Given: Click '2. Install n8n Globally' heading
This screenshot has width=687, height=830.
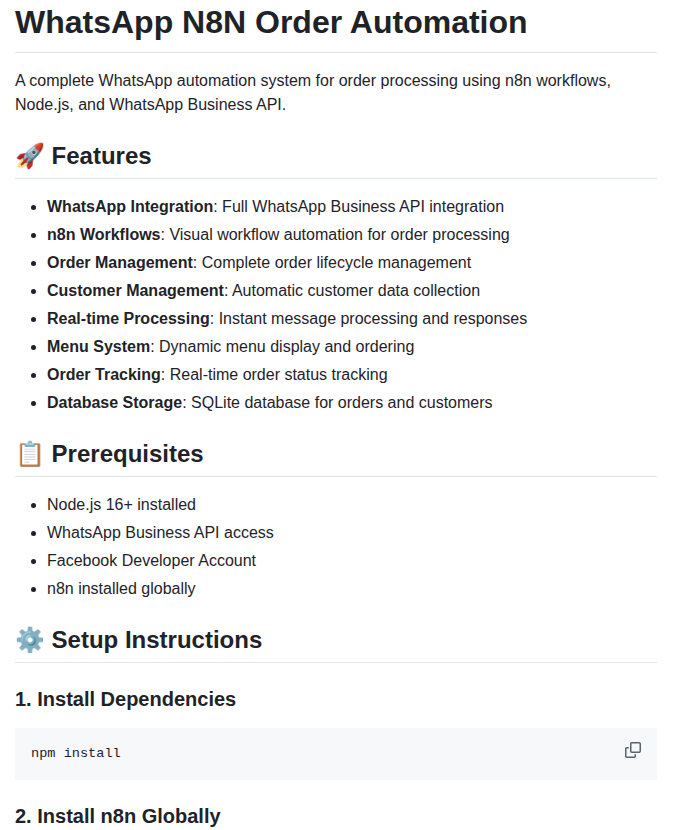Looking at the screenshot, I should (117, 816).
